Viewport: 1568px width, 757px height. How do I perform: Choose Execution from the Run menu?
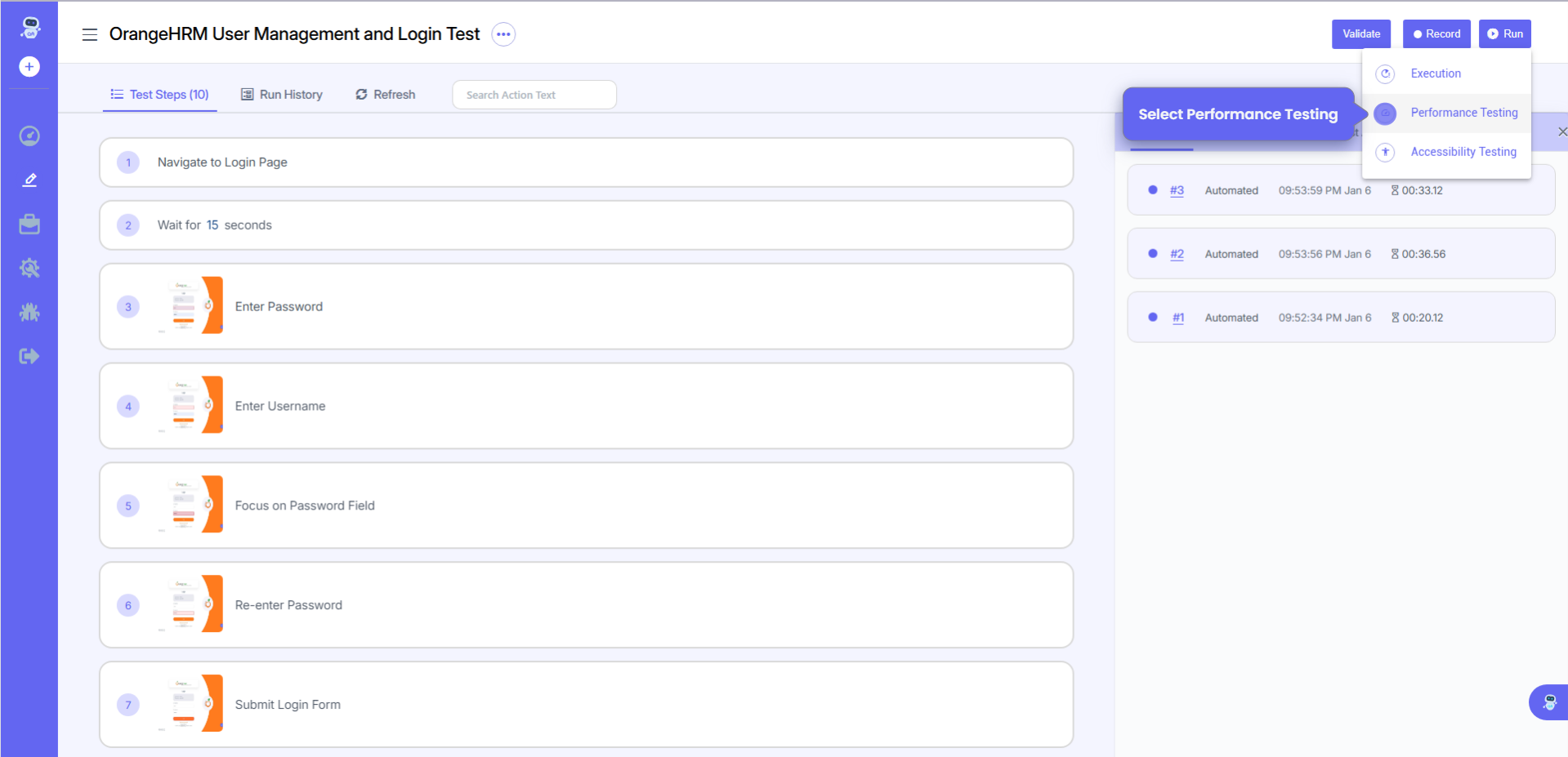click(1435, 73)
